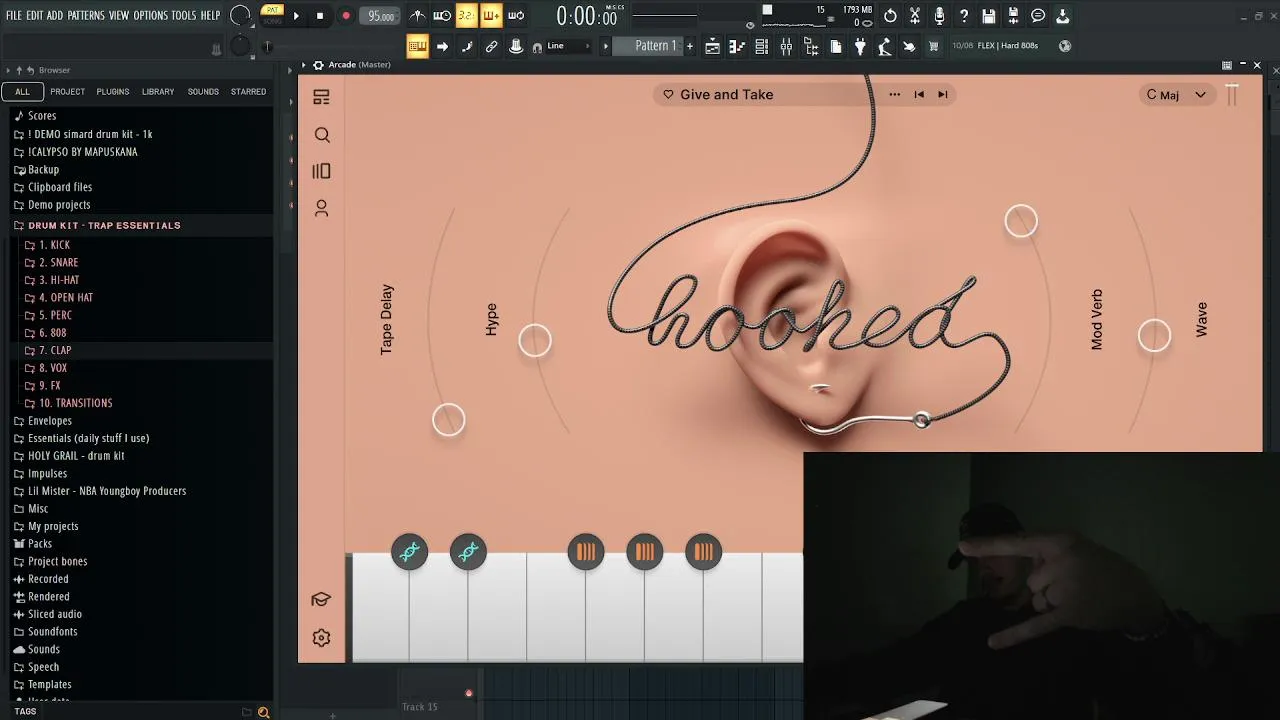
Task: Open the chat bubble icon in toolbar
Action: (x=1038, y=16)
